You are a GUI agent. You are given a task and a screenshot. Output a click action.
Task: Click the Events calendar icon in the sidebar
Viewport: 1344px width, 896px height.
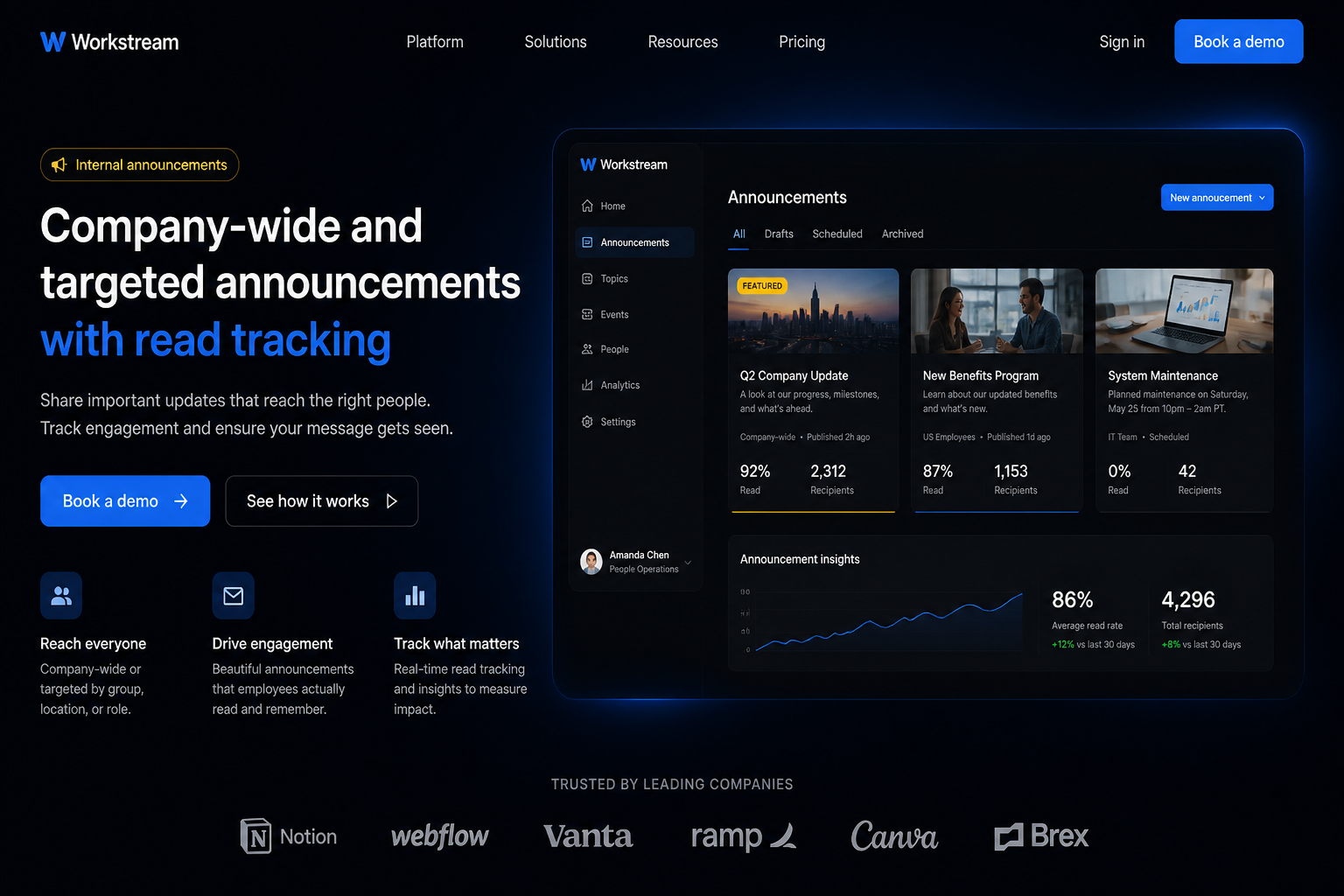click(x=587, y=314)
